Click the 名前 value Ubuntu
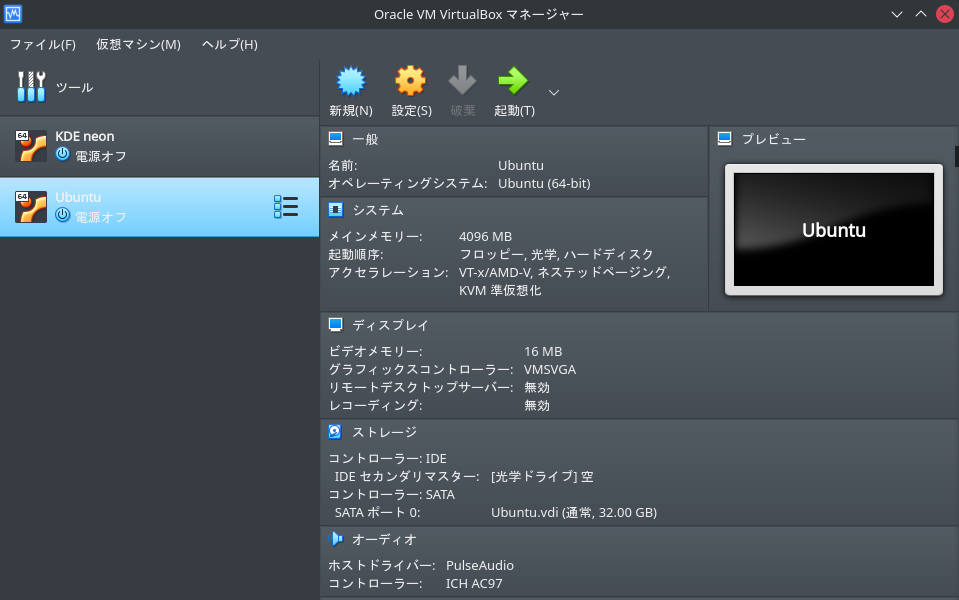Image resolution: width=959 pixels, height=600 pixels. (520, 166)
